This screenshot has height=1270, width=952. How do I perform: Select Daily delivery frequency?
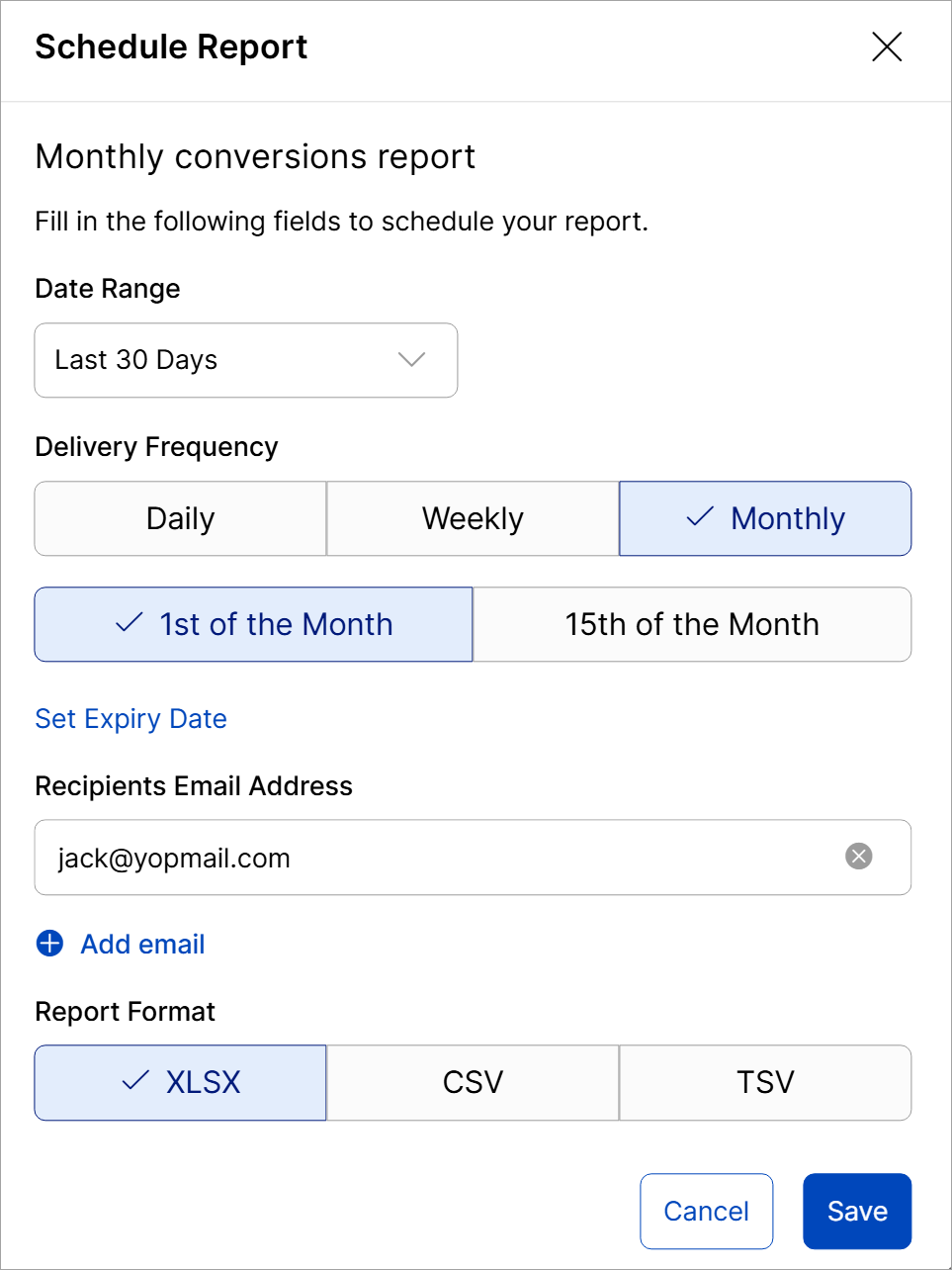[x=180, y=518]
